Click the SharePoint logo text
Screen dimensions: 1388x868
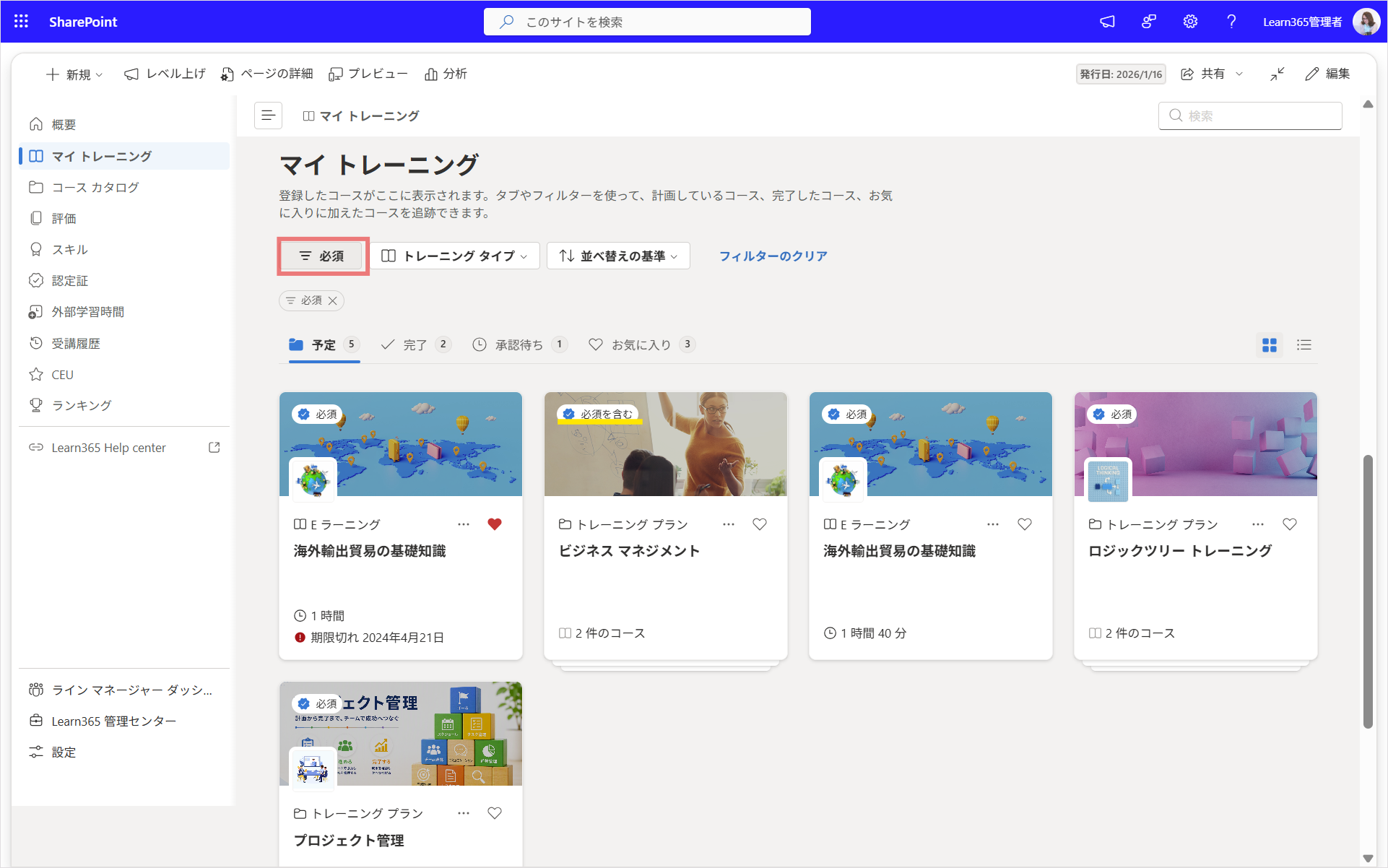click(x=83, y=22)
